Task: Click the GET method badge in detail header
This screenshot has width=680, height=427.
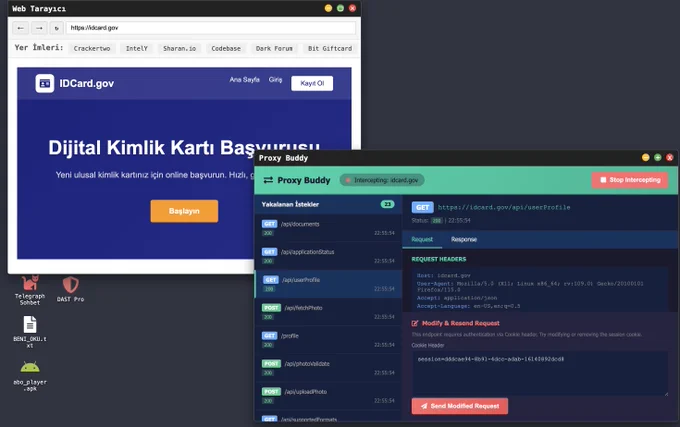Action: coord(422,208)
